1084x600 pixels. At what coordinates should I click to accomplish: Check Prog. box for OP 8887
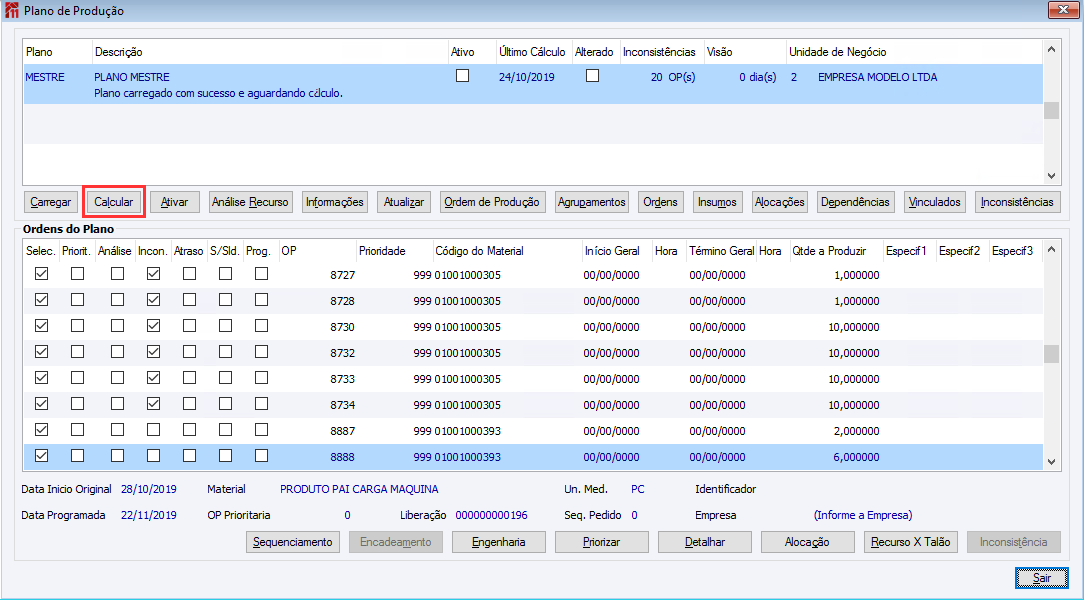coord(261,430)
